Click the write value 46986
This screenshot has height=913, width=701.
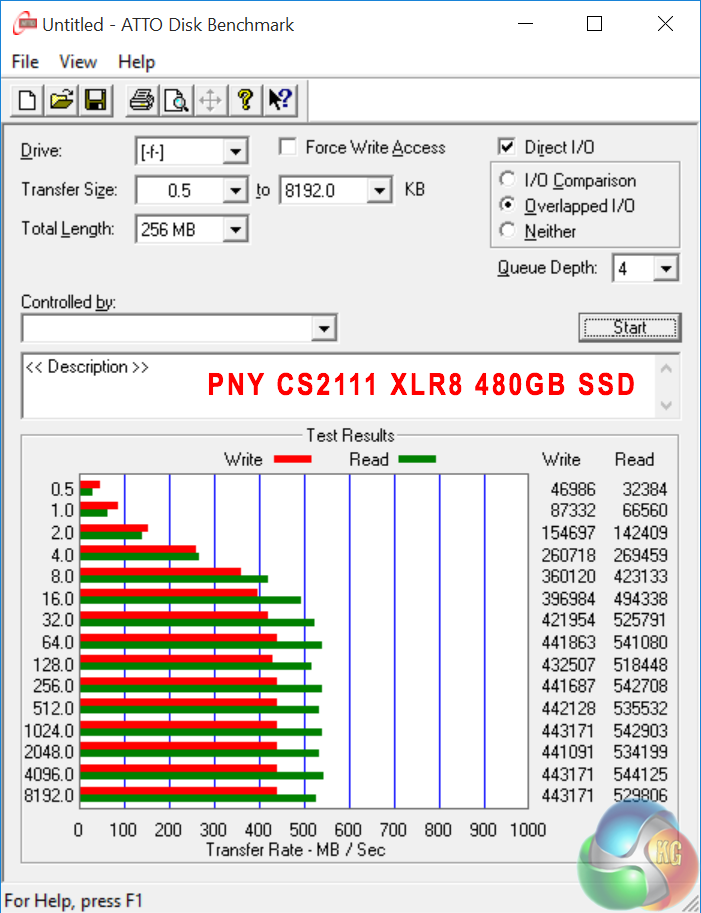573,490
